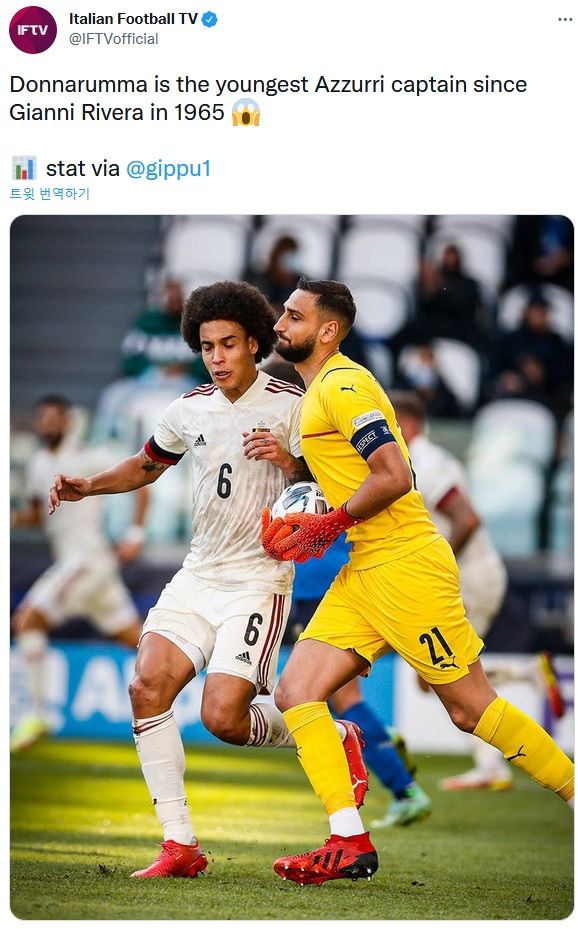Click the 'stat via' text

(x=83, y=169)
